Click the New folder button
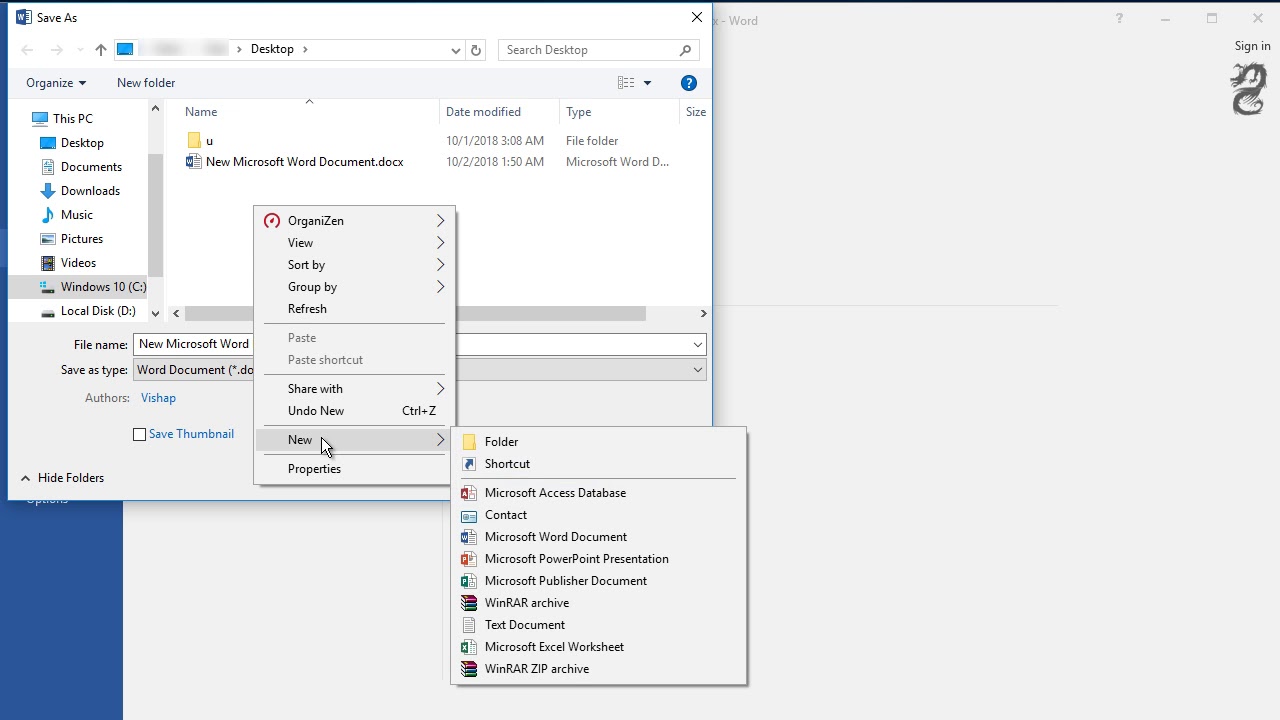 (146, 83)
